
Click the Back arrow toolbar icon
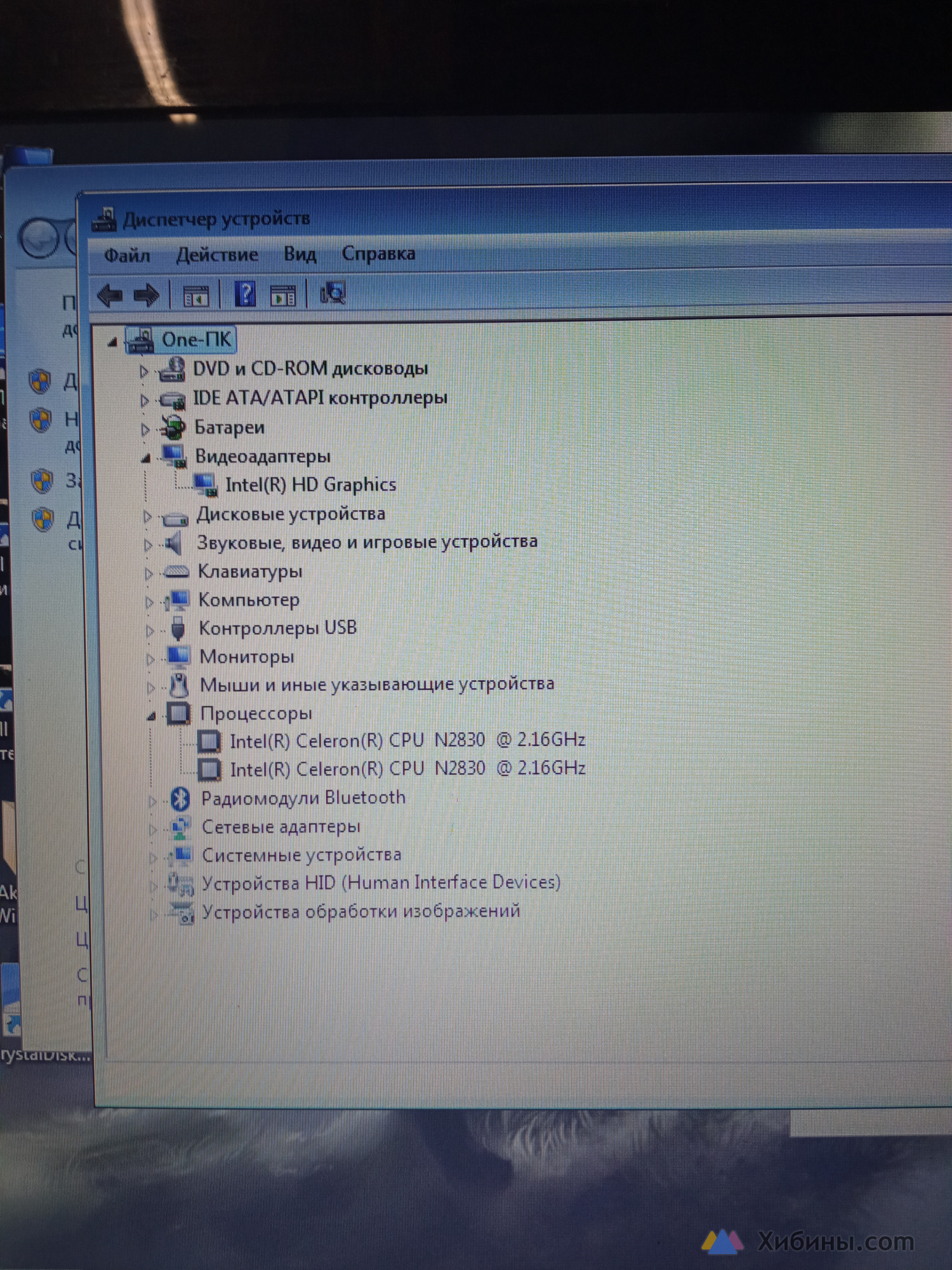110,296
